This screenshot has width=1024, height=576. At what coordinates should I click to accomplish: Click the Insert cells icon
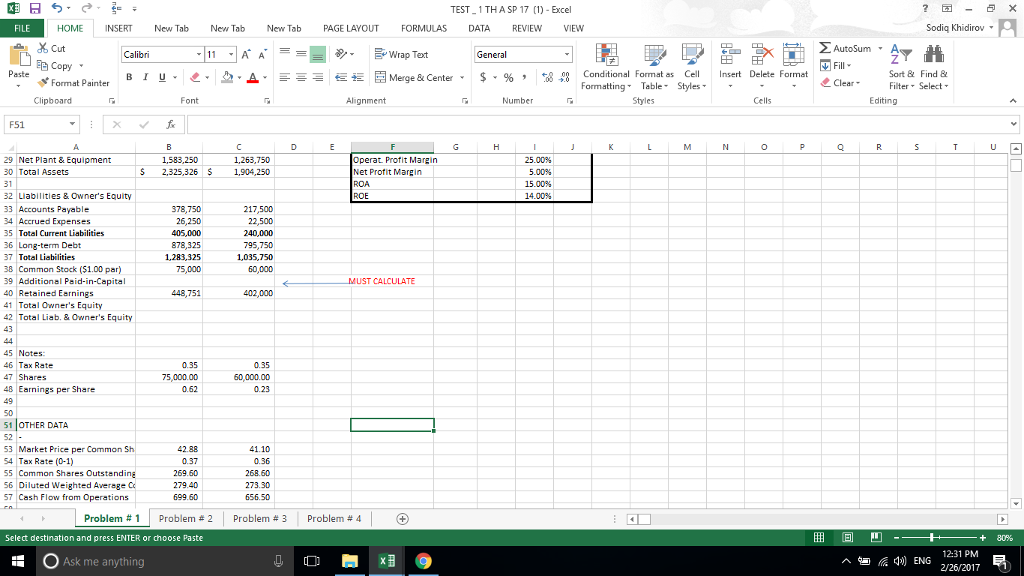click(729, 56)
